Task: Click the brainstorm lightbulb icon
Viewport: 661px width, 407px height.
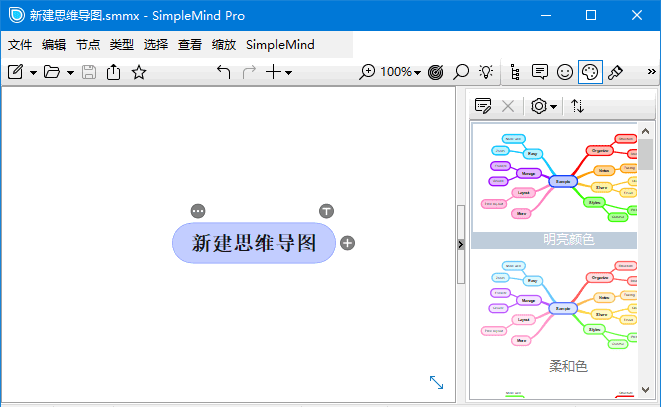Action: coord(486,72)
